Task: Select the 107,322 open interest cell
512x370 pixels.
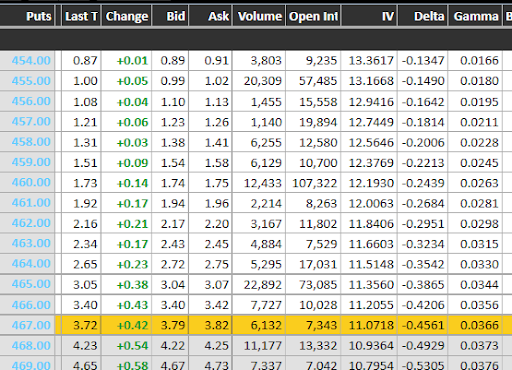Action: pyautogui.click(x=313, y=183)
